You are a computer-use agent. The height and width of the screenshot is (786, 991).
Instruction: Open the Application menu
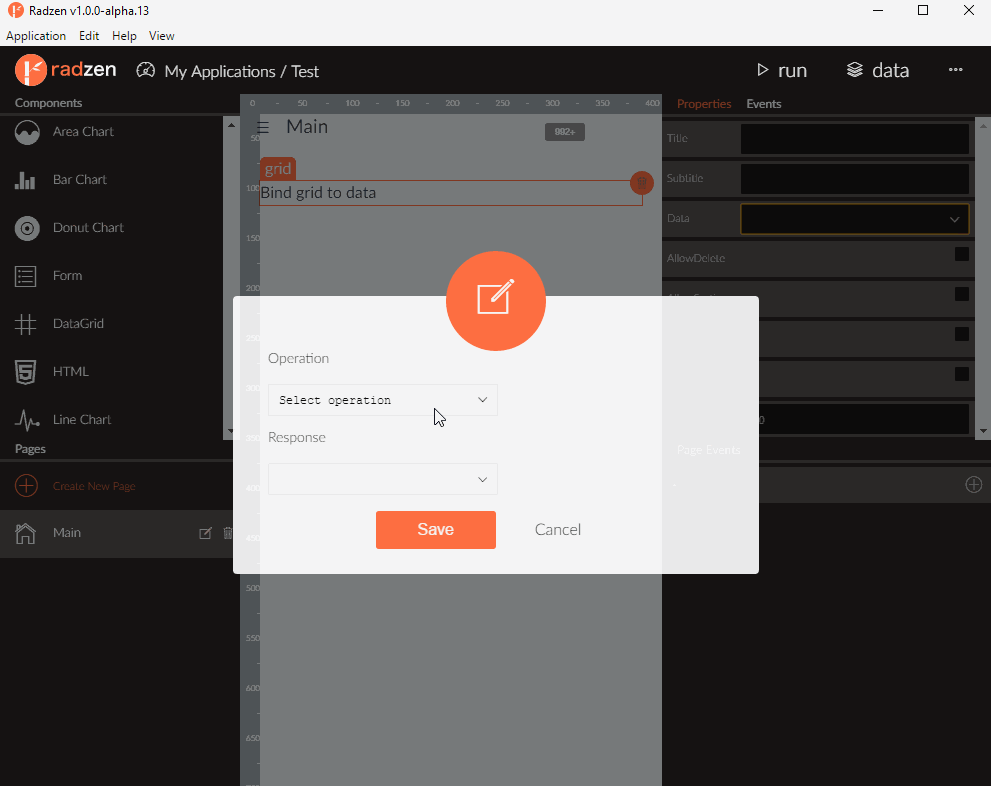pyautogui.click(x=36, y=35)
